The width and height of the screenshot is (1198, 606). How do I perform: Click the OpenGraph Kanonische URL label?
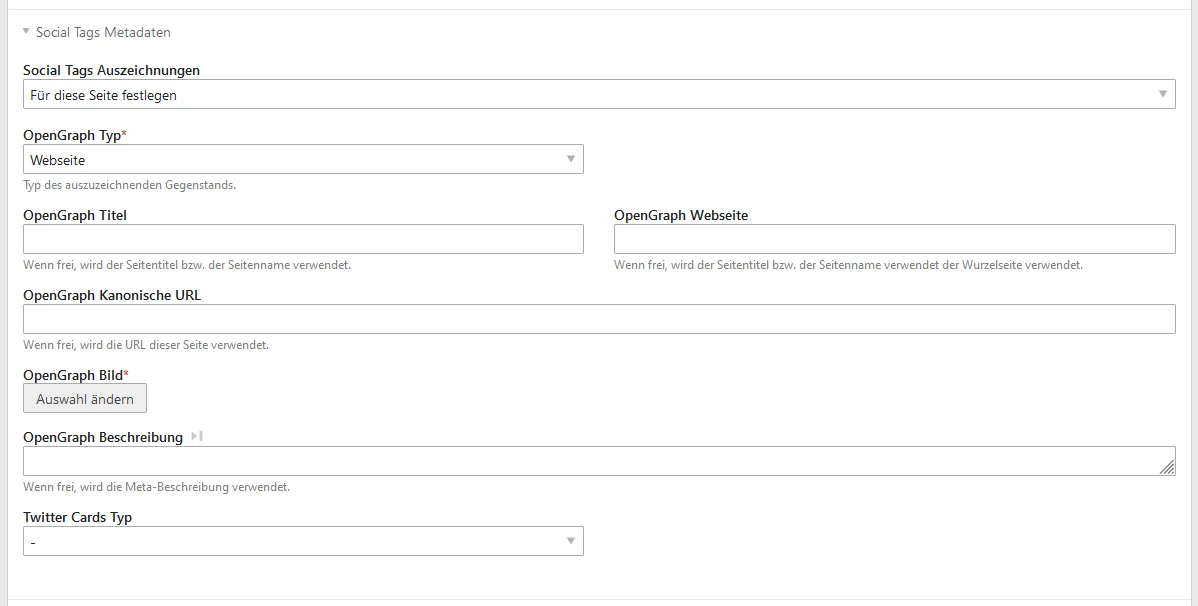click(112, 295)
